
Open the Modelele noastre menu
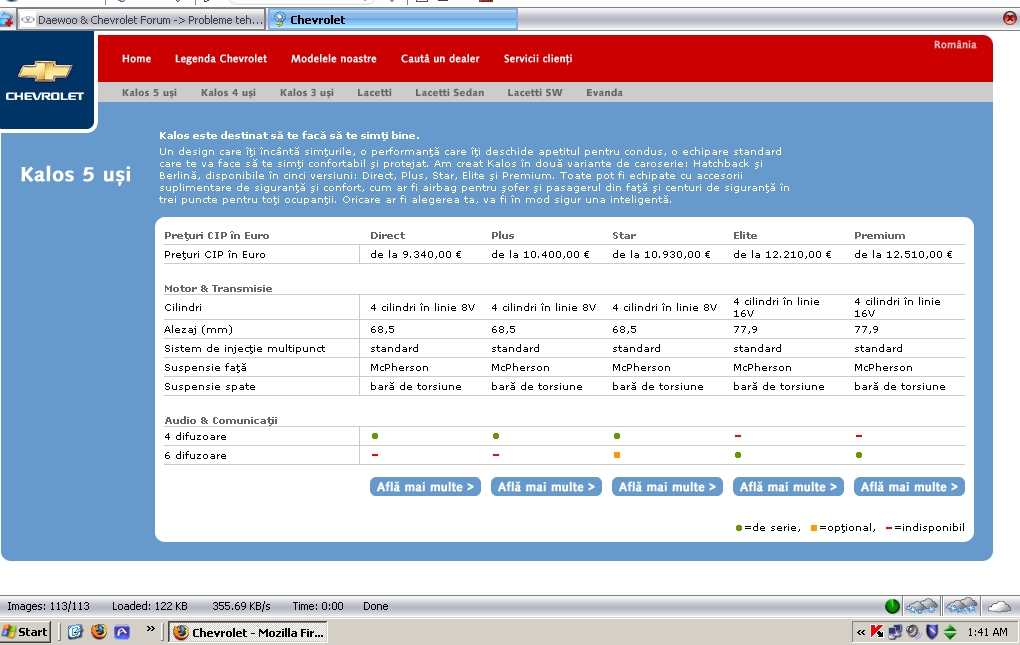tap(333, 59)
